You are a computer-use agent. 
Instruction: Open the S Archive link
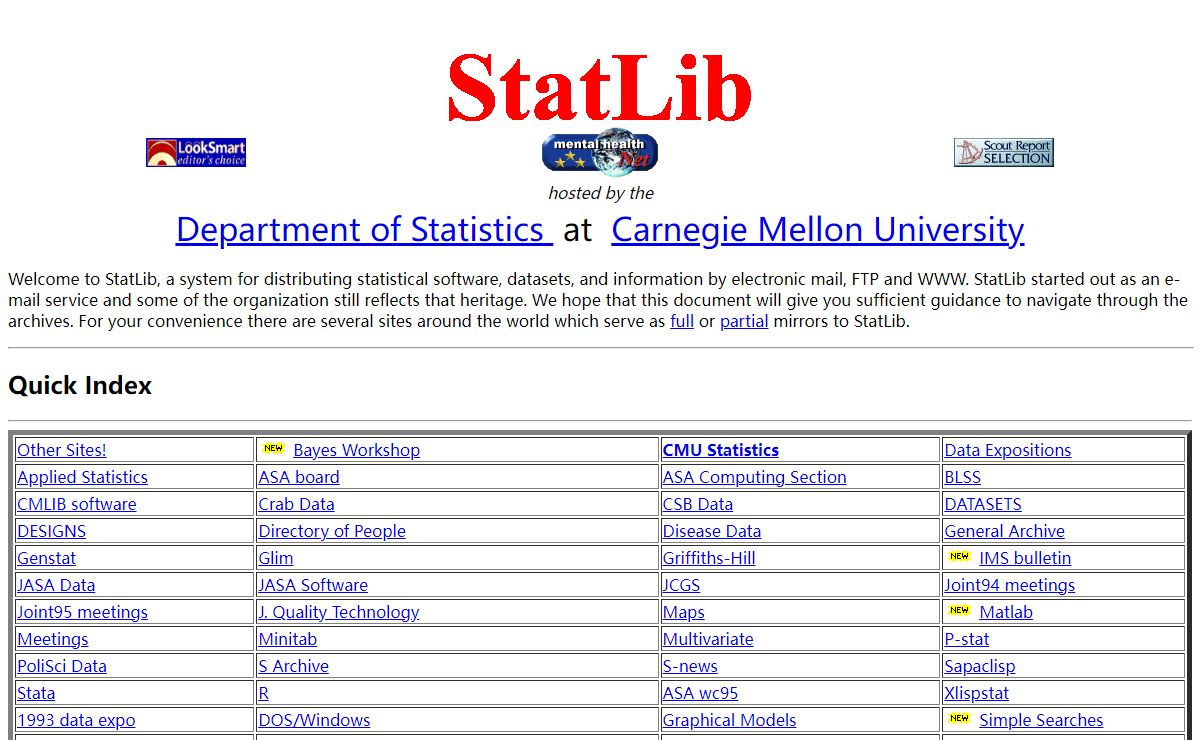coord(294,666)
